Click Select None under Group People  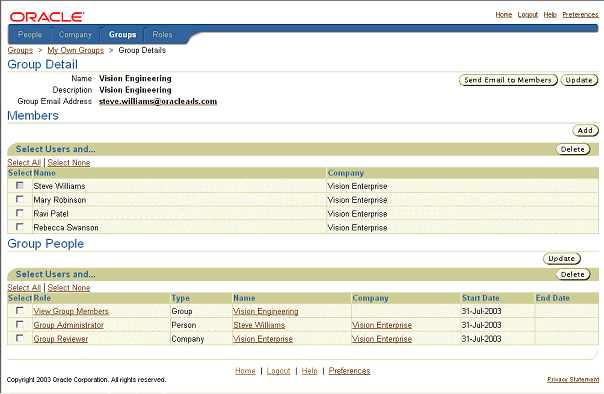click(x=69, y=288)
